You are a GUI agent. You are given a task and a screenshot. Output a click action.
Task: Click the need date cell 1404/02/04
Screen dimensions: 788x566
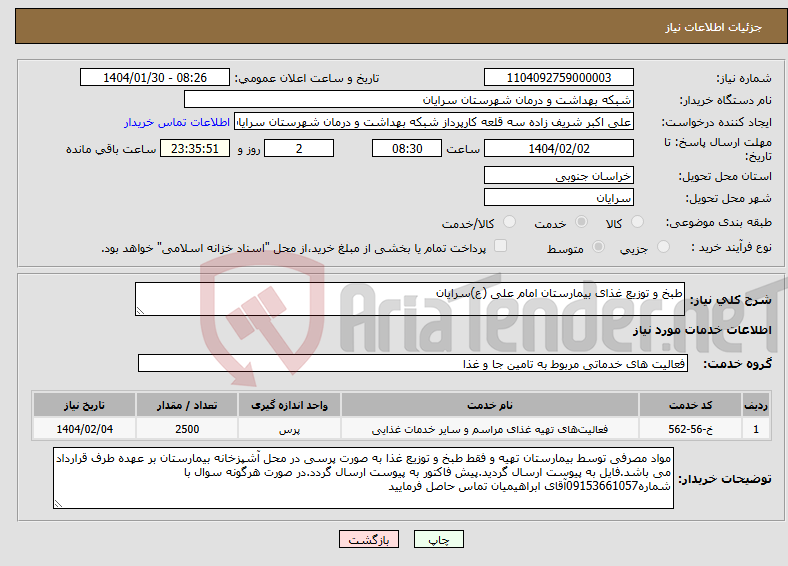pyautogui.click(x=84, y=429)
